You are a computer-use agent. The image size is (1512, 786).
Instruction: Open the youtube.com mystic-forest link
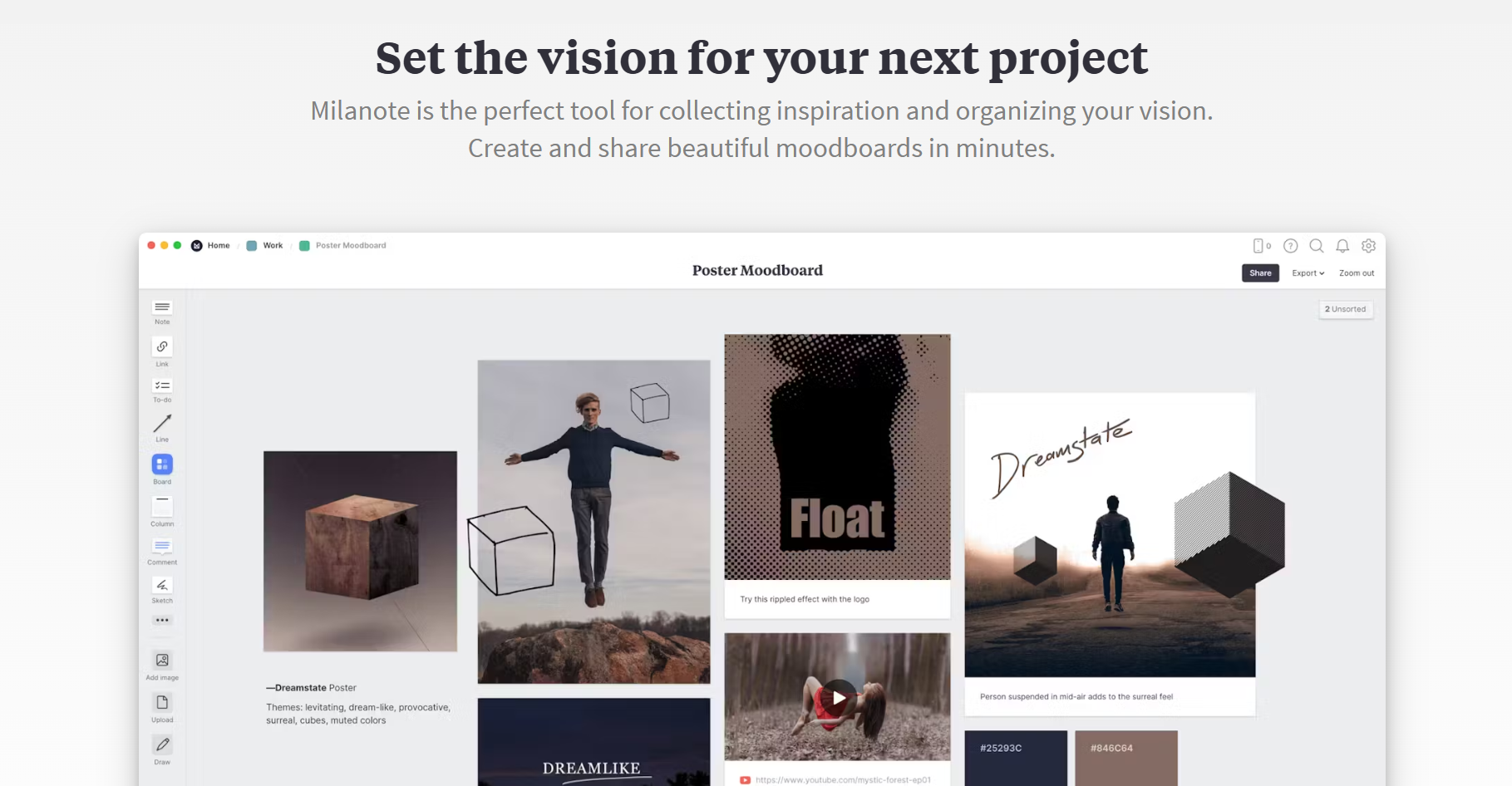pos(843,780)
